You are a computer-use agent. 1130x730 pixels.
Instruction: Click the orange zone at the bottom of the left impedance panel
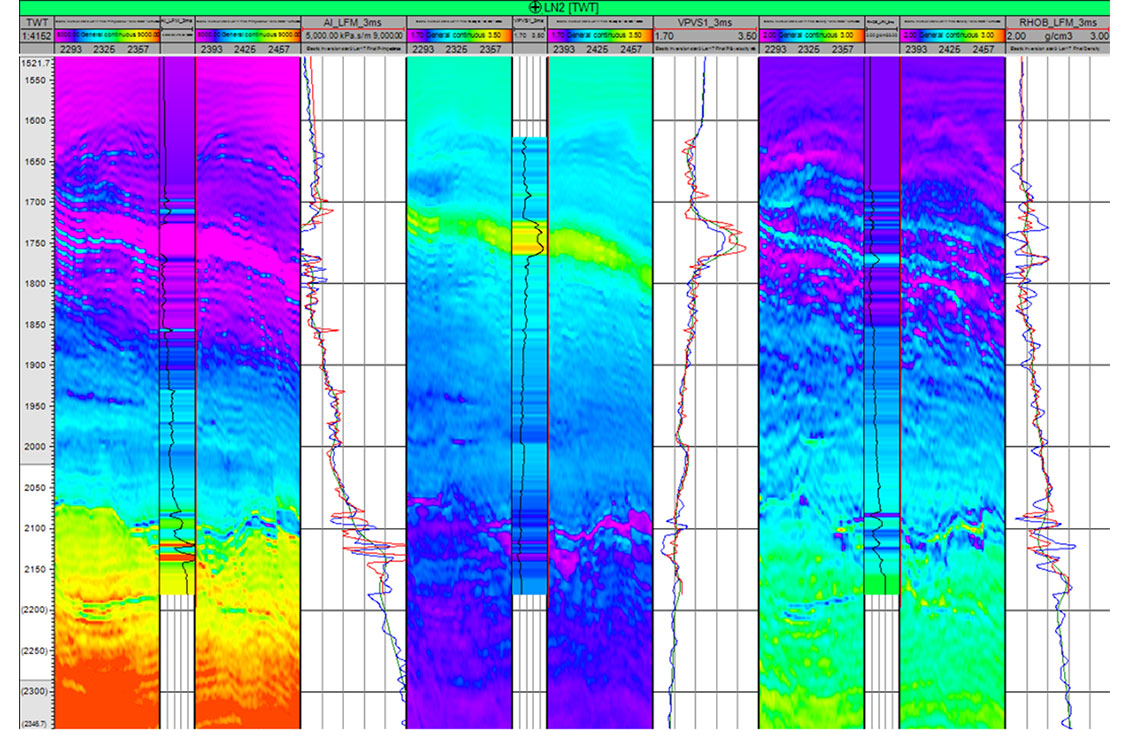point(100,700)
